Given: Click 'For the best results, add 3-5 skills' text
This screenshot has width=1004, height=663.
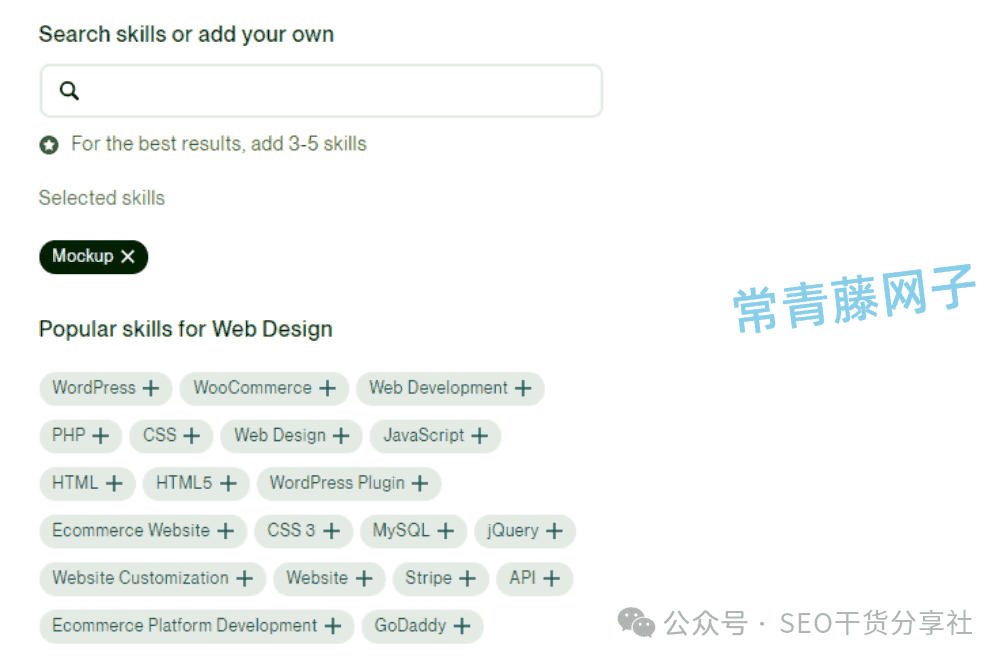Looking at the screenshot, I should (x=219, y=144).
